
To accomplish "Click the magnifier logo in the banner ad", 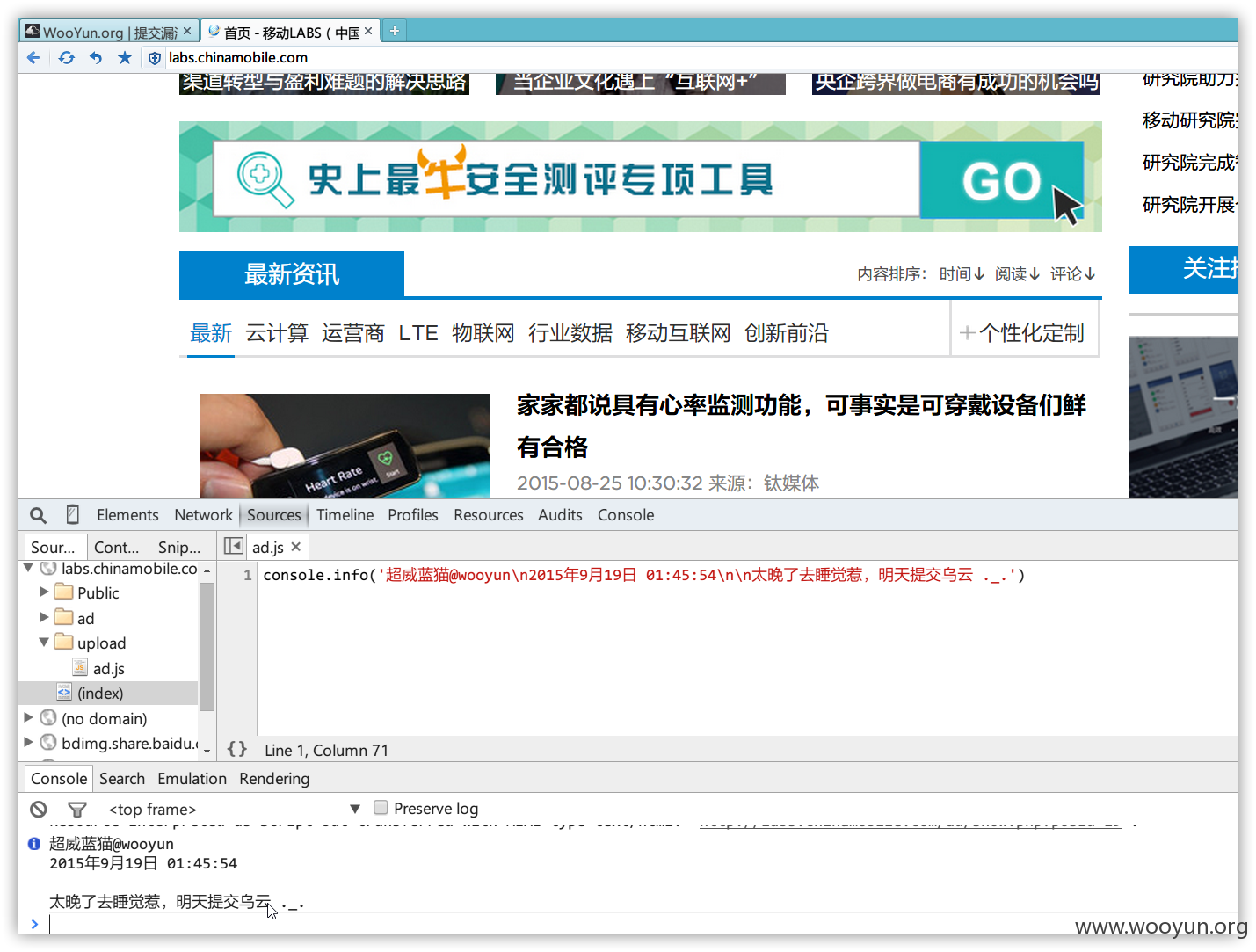I will 265,179.
